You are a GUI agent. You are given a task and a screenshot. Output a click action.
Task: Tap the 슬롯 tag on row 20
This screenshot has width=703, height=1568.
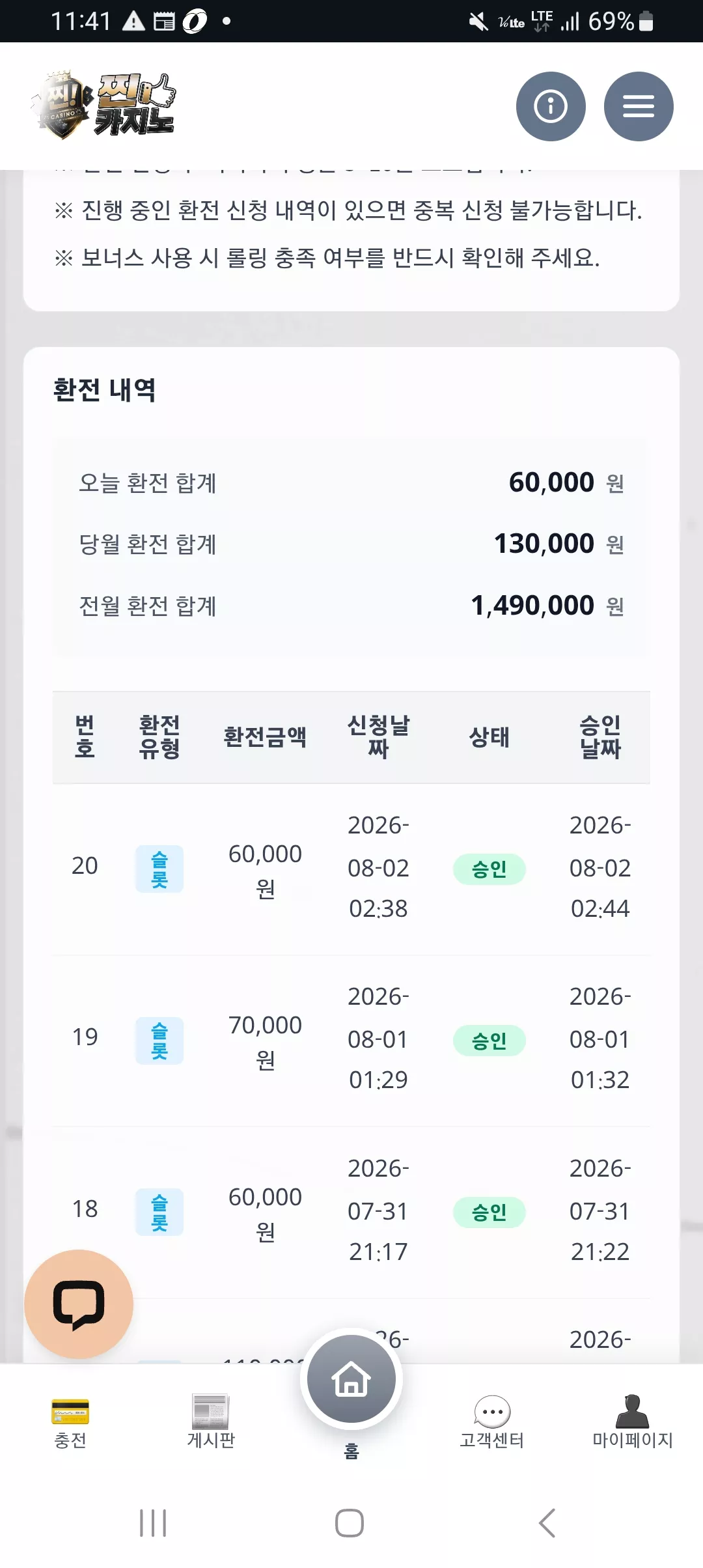click(159, 869)
